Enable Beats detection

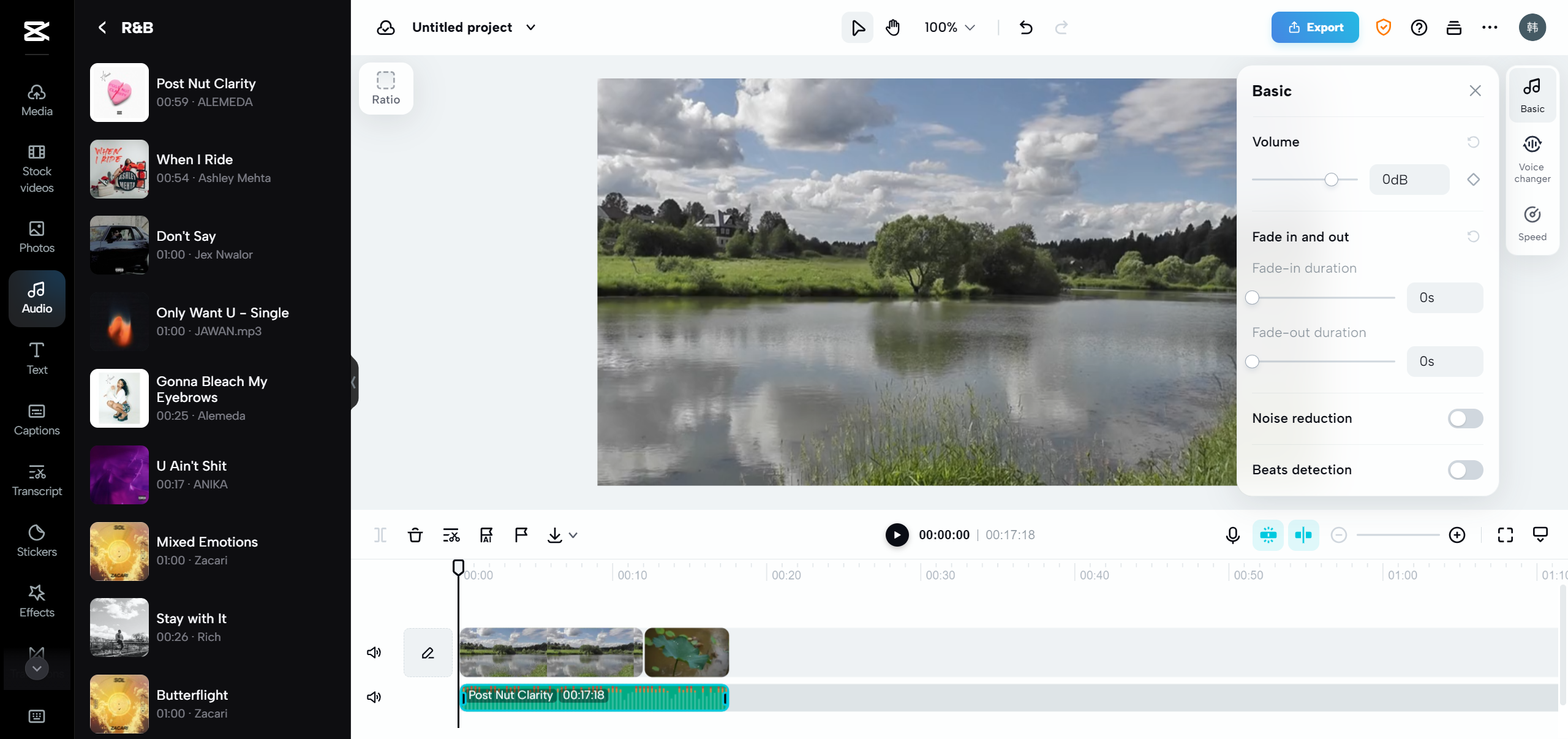[x=1465, y=470]
